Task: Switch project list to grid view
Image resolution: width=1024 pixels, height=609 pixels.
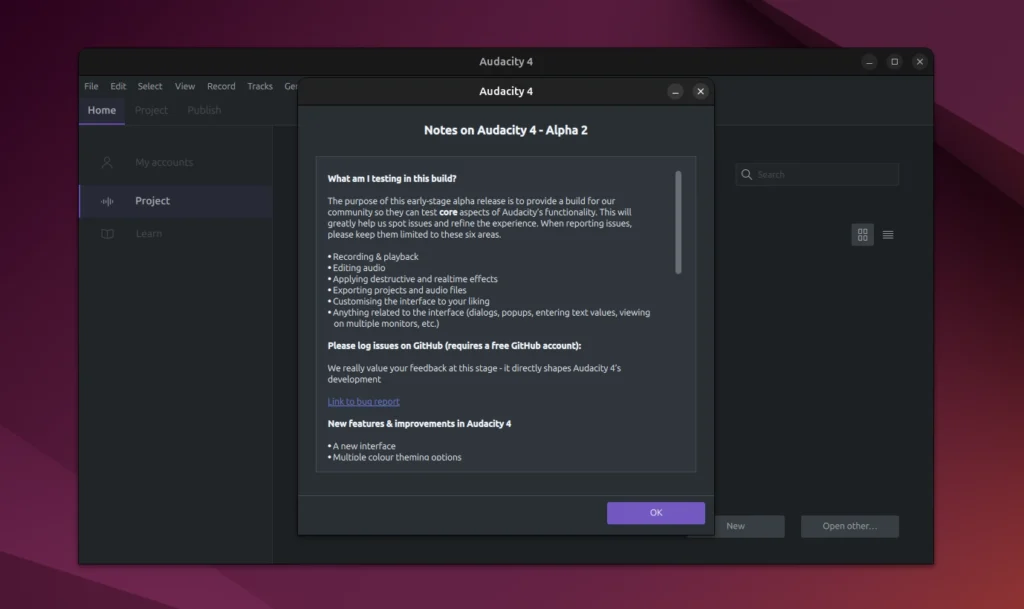Action: (x=862, y=234)
